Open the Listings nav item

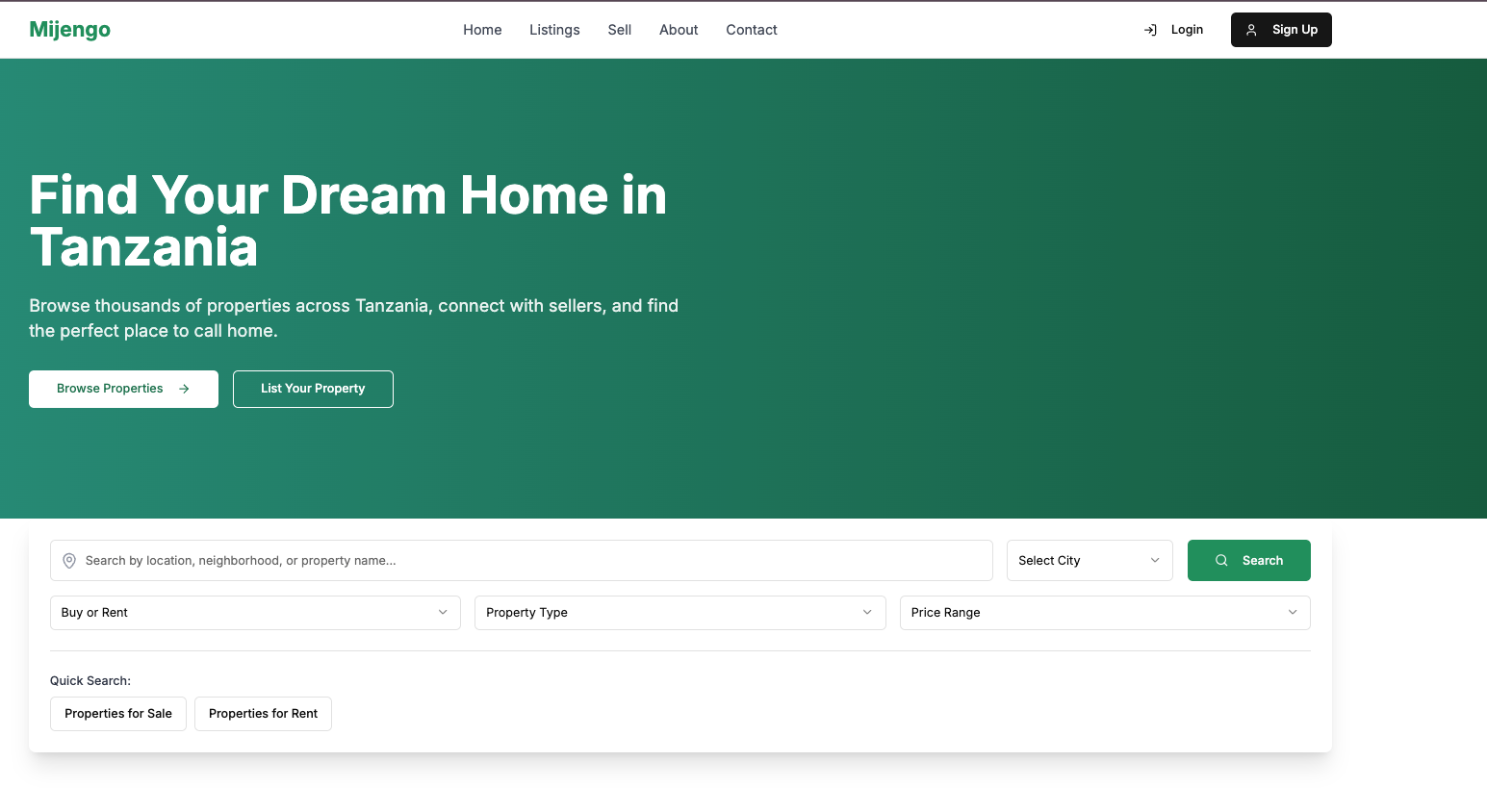click(x=554, y=30)
